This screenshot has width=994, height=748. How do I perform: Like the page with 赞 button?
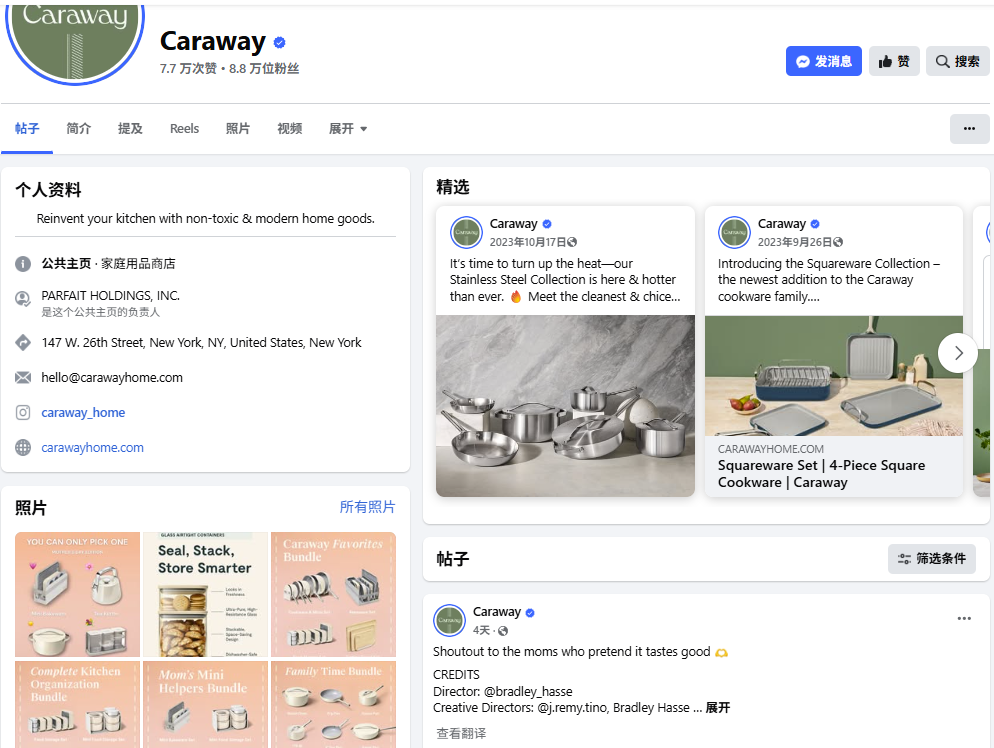coord(894,61)
